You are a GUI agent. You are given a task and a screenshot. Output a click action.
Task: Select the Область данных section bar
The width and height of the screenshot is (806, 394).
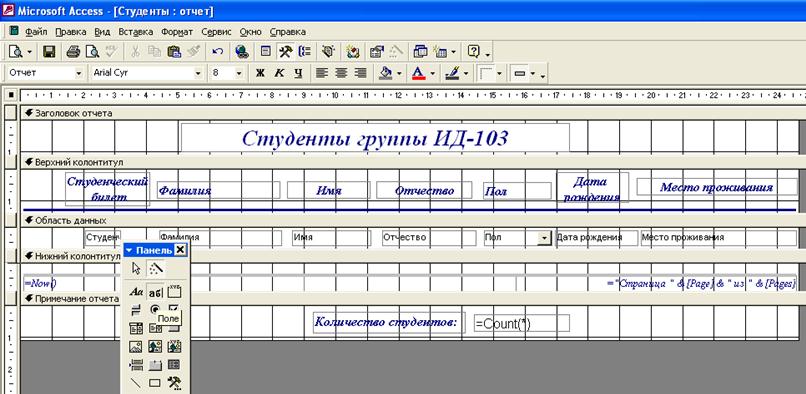[x=413, y=220]
